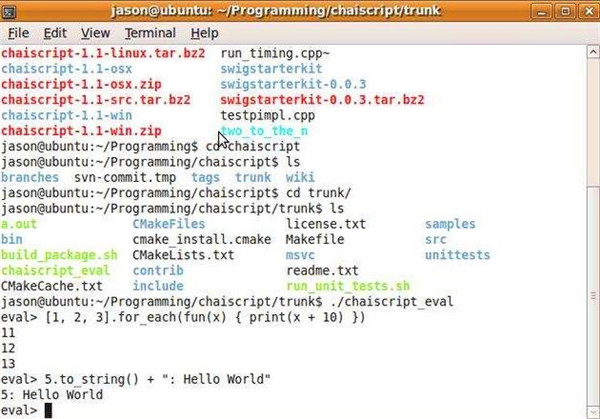Screen dimensions: 600x419
Task: Click testpimpl.cpp file name
Action: tap(267, 115)
